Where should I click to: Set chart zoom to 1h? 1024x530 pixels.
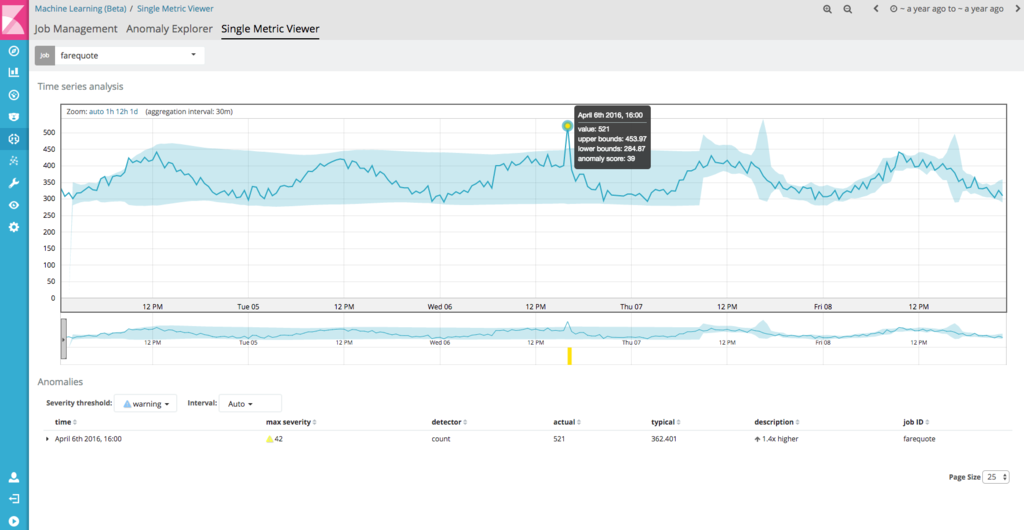(109, 112)
